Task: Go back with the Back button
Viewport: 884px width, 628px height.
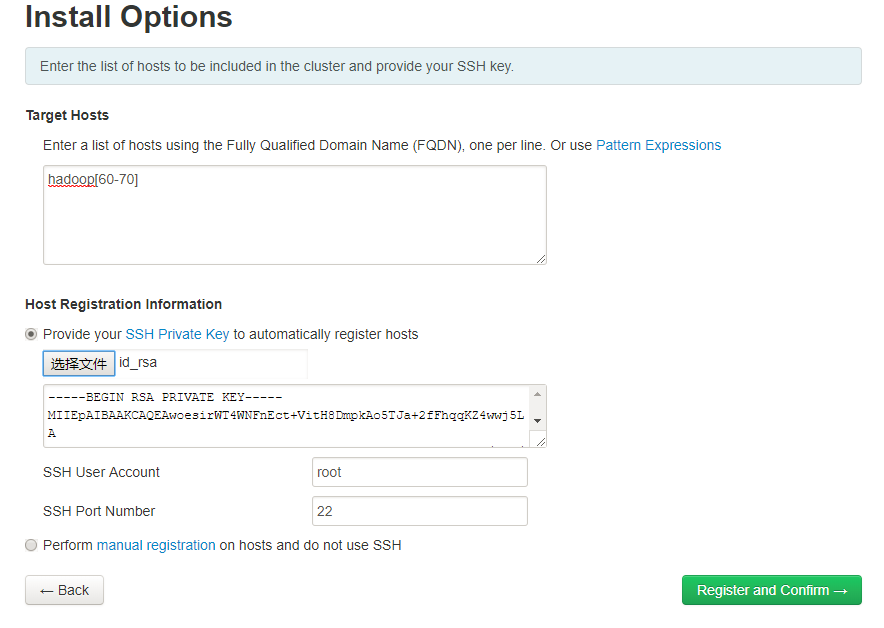Action: click(x=64, y=590)
